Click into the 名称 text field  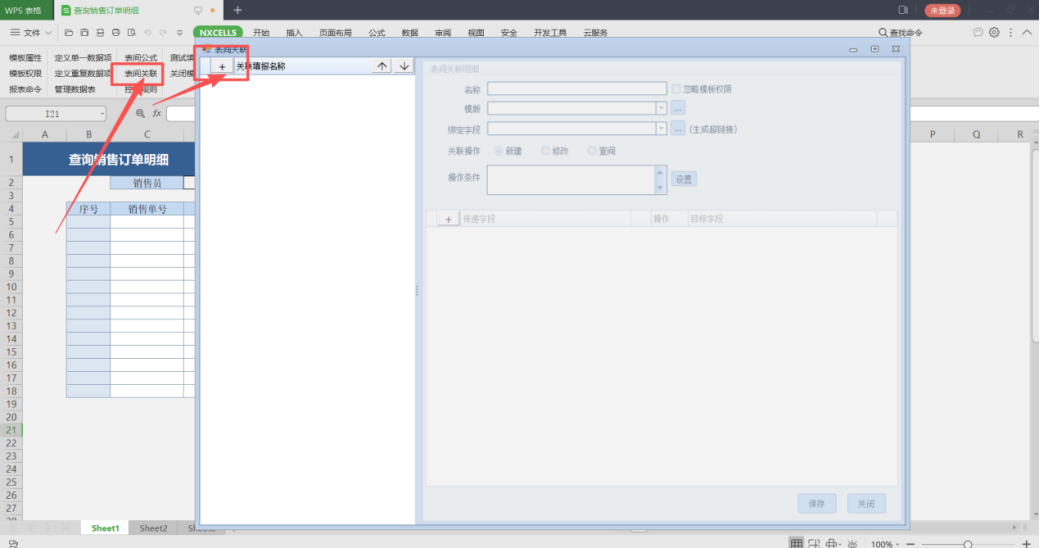pos(576,89)
